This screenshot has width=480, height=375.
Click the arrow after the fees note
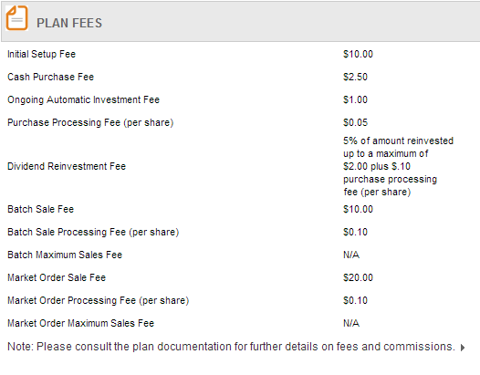[x=463, y=348]
